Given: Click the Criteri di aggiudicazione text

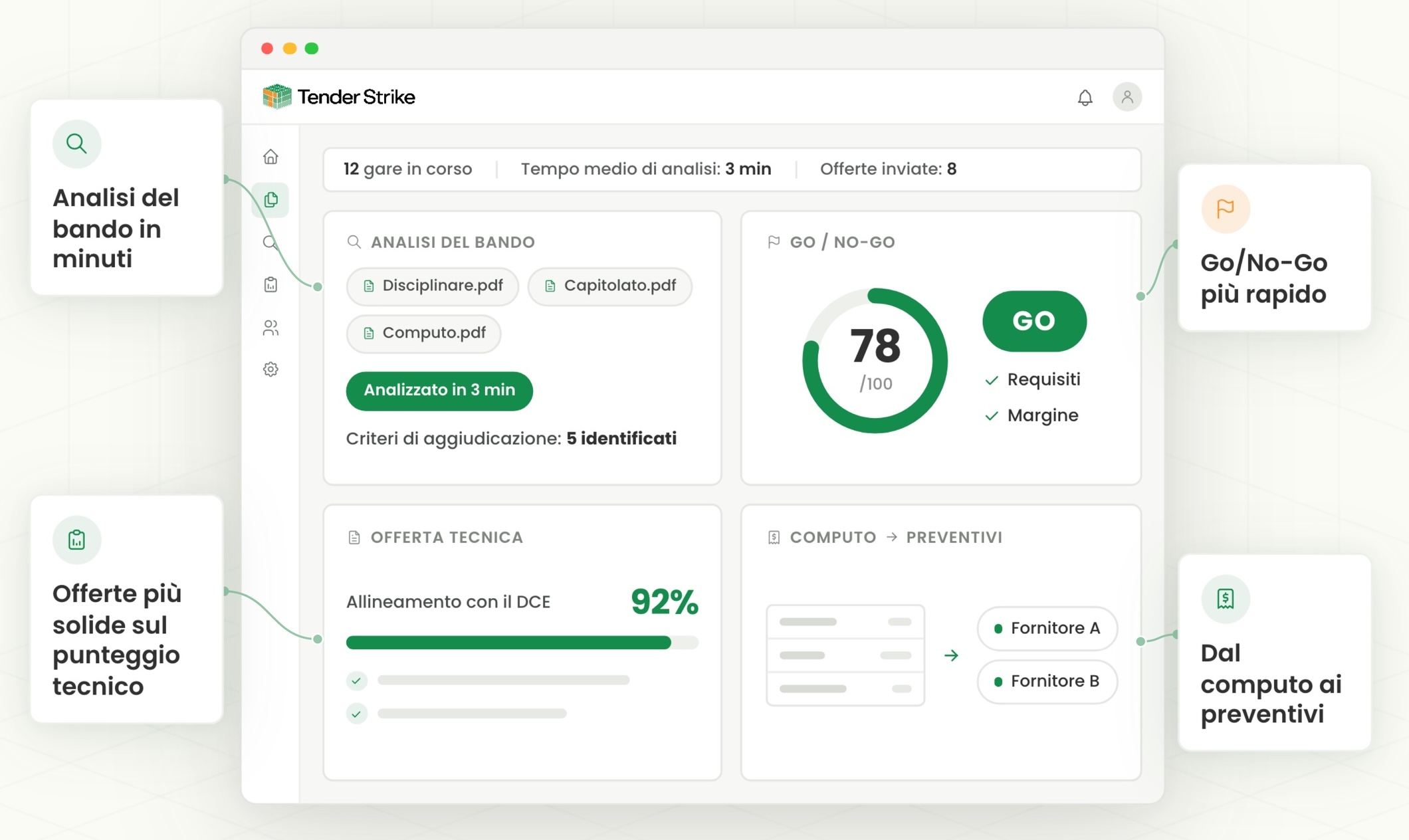Looking at the screenshot, I should click(512, 439).
